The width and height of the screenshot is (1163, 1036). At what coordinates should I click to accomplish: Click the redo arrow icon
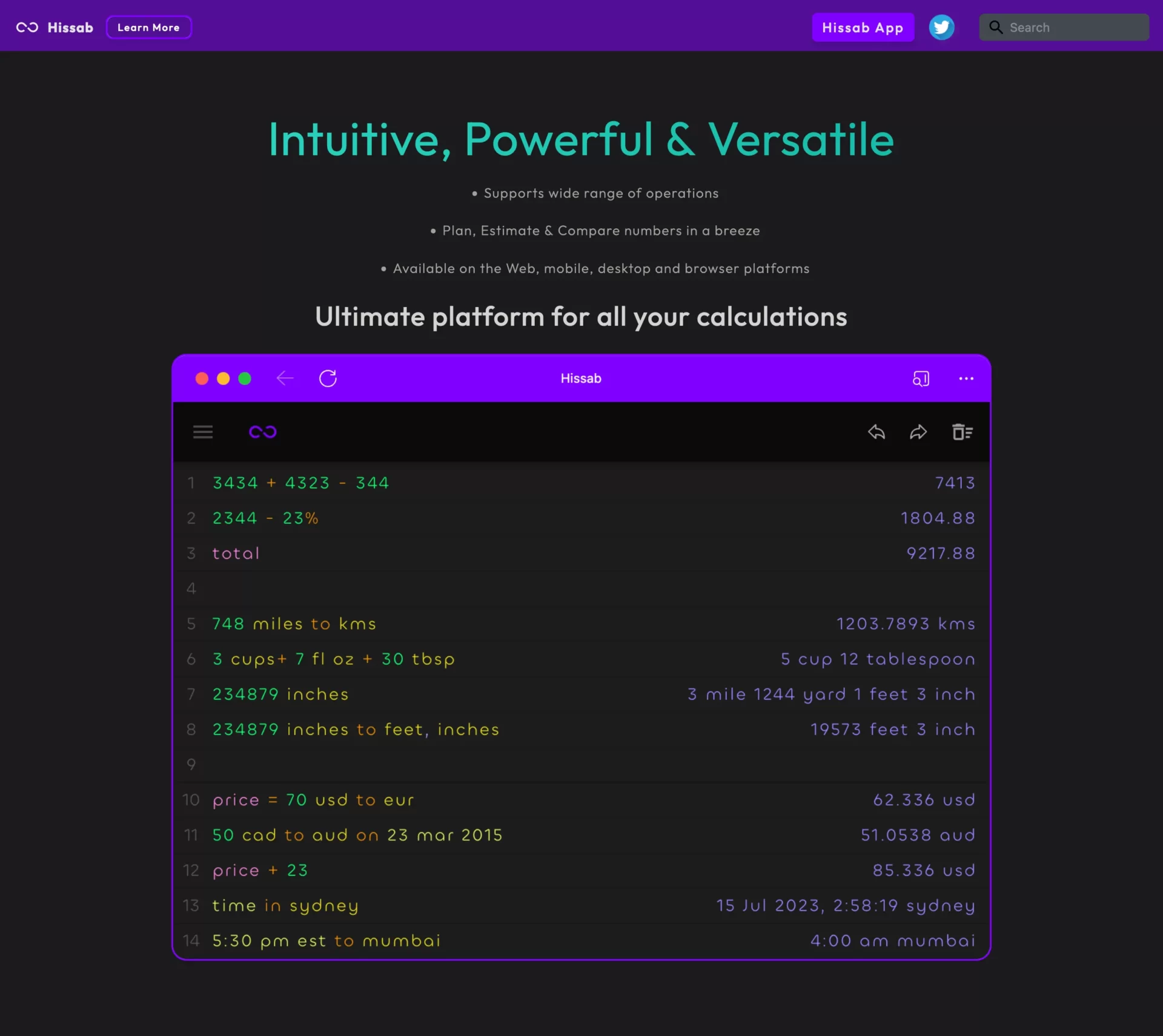coord(918,432)
